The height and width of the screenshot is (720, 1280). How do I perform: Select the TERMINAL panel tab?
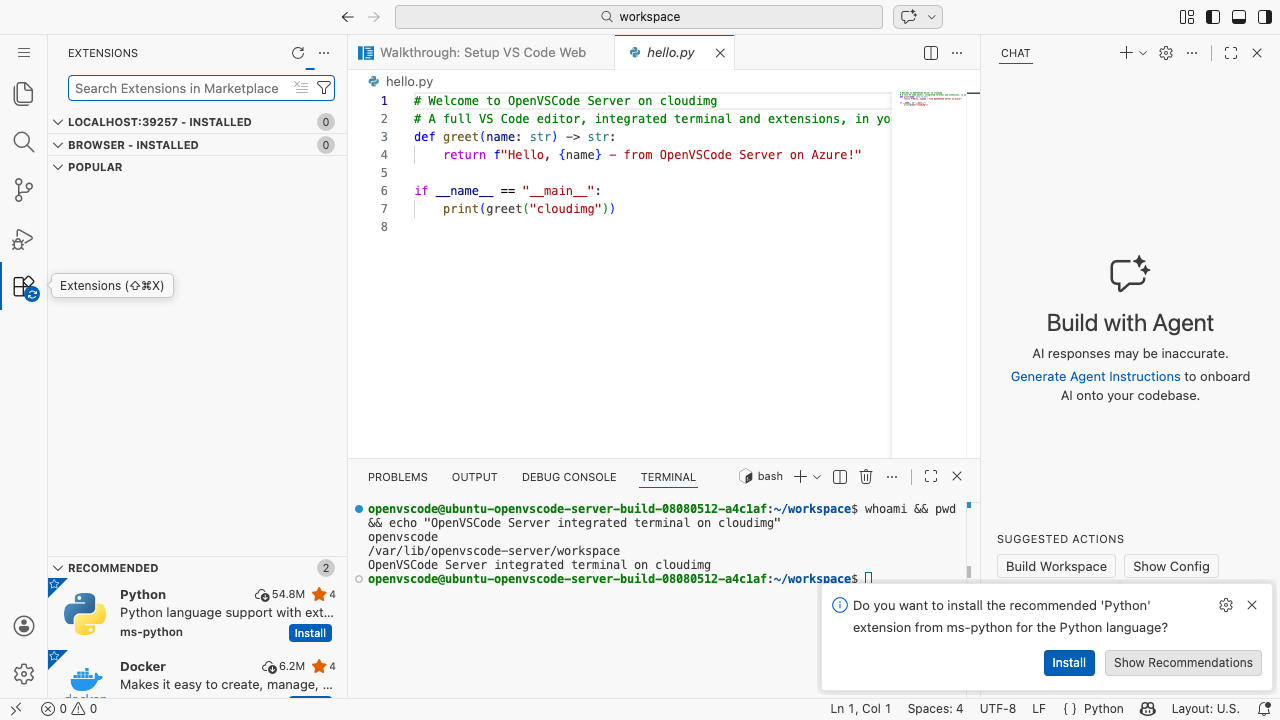[668, 477]
